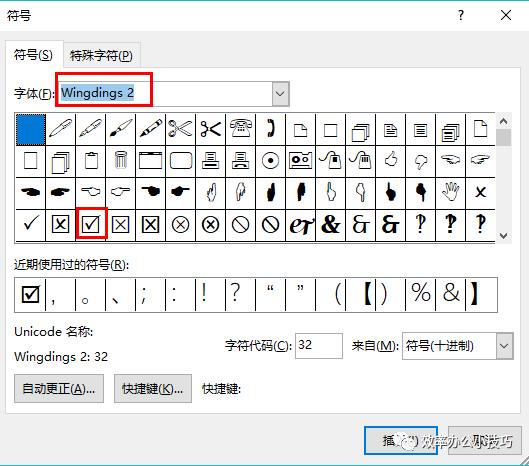Image resolution: width=529 pixels, height=466 pixels.
Task: Select the bullseye circle symbol
Action: pos(271,161)
